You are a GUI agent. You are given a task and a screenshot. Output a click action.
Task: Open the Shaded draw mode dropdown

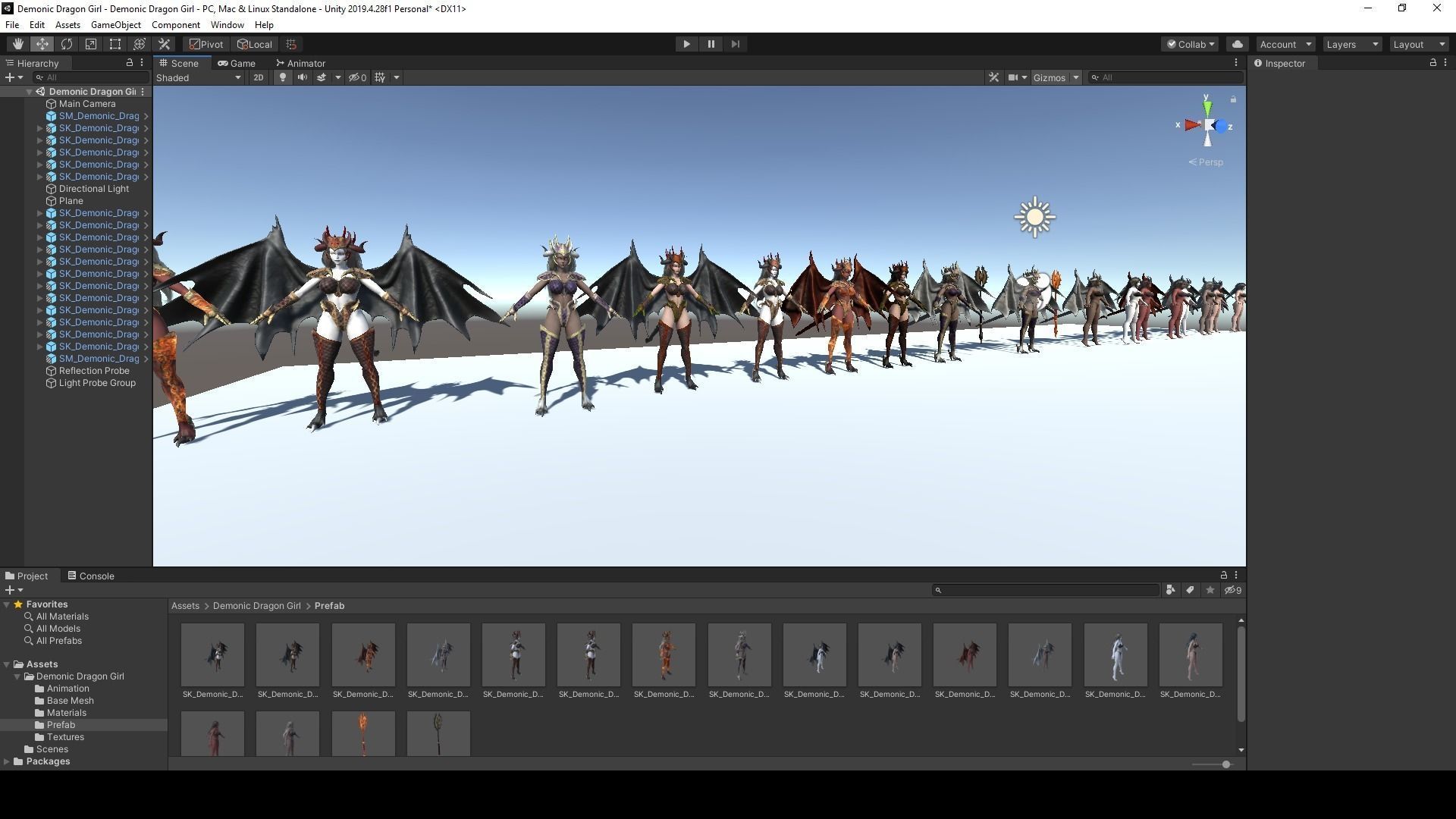coord(199,77)
